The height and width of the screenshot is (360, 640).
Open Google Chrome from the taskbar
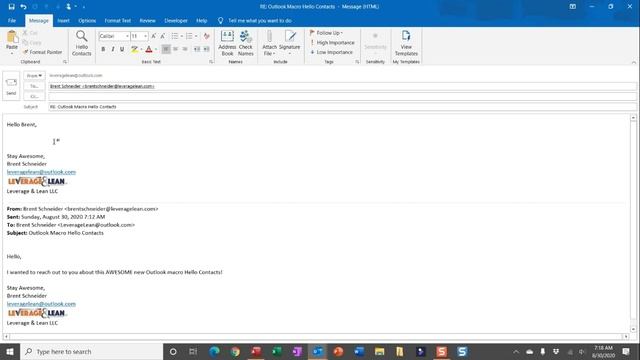click(235, 351)
